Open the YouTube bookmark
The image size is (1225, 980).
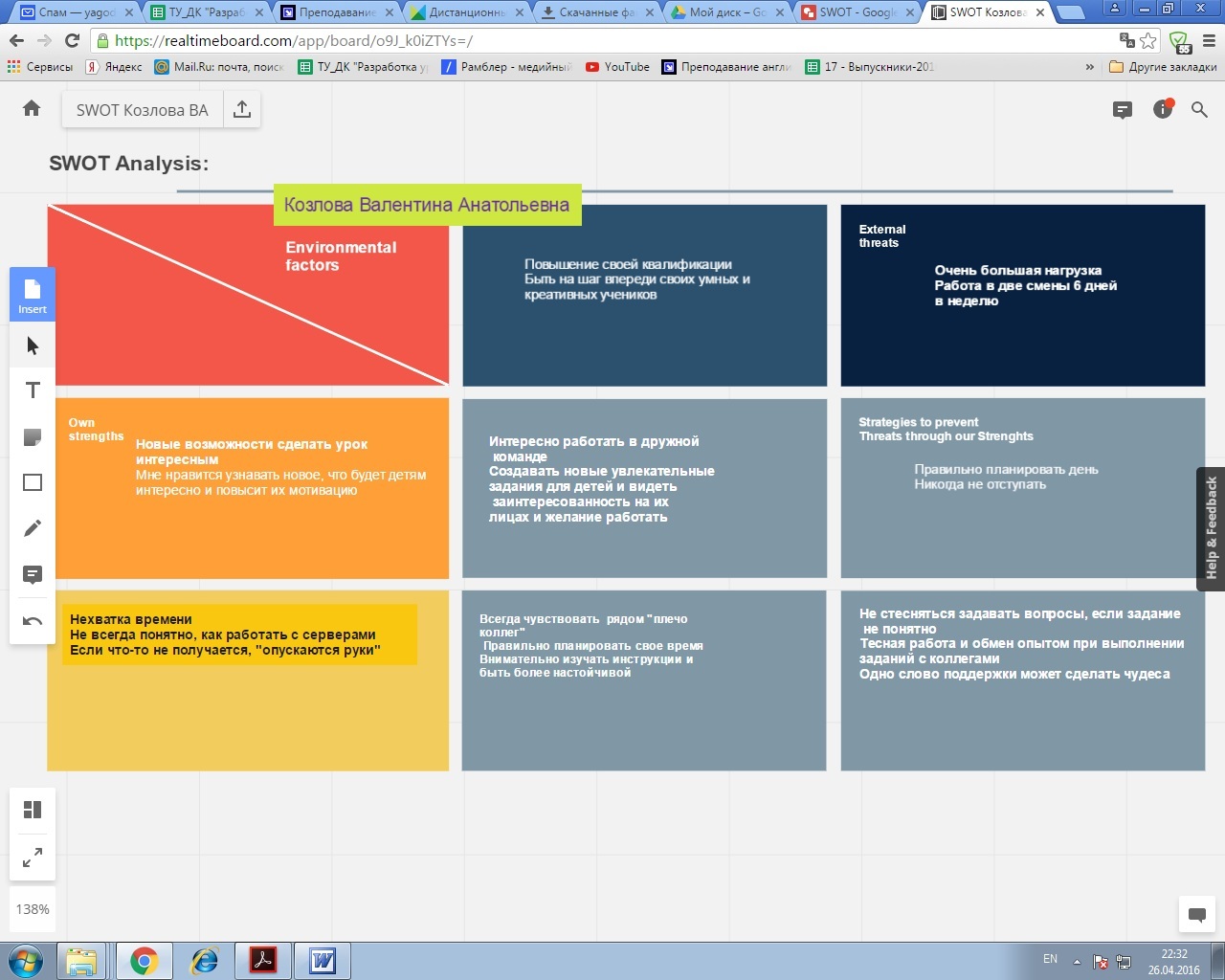click(x=617, y=67)
